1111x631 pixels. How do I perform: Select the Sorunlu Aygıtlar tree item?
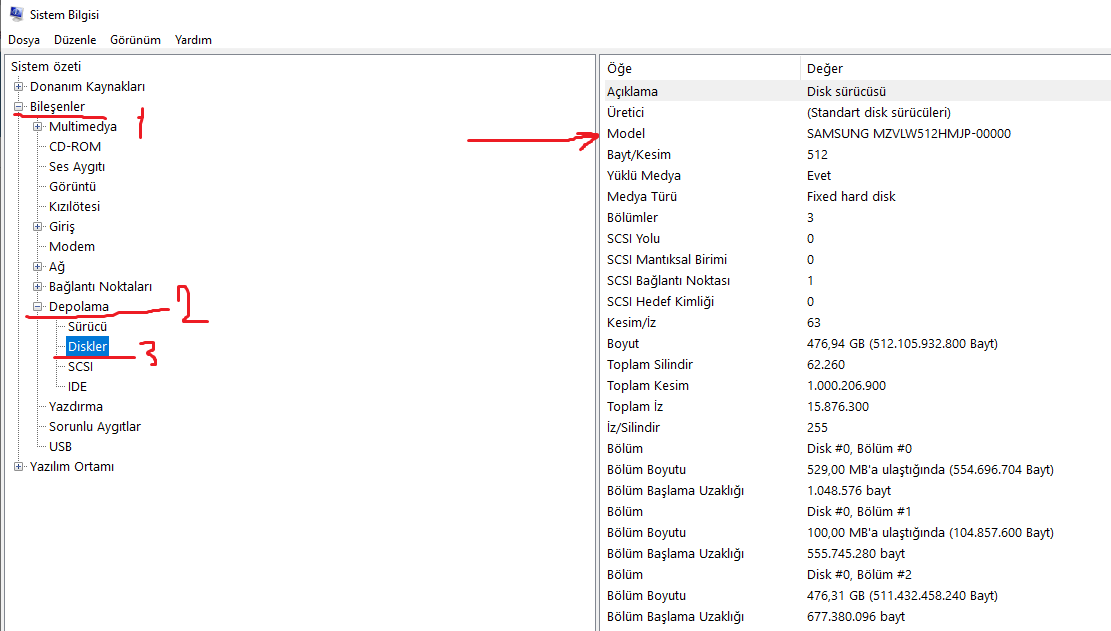tap(95, 426)
